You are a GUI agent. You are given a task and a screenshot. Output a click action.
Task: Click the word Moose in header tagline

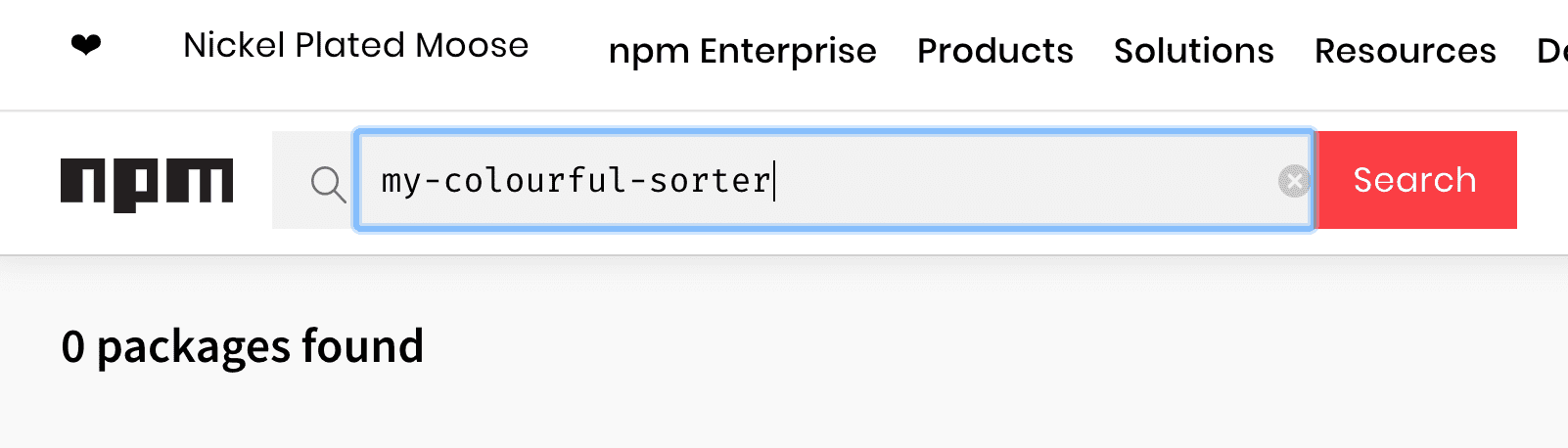472,45
